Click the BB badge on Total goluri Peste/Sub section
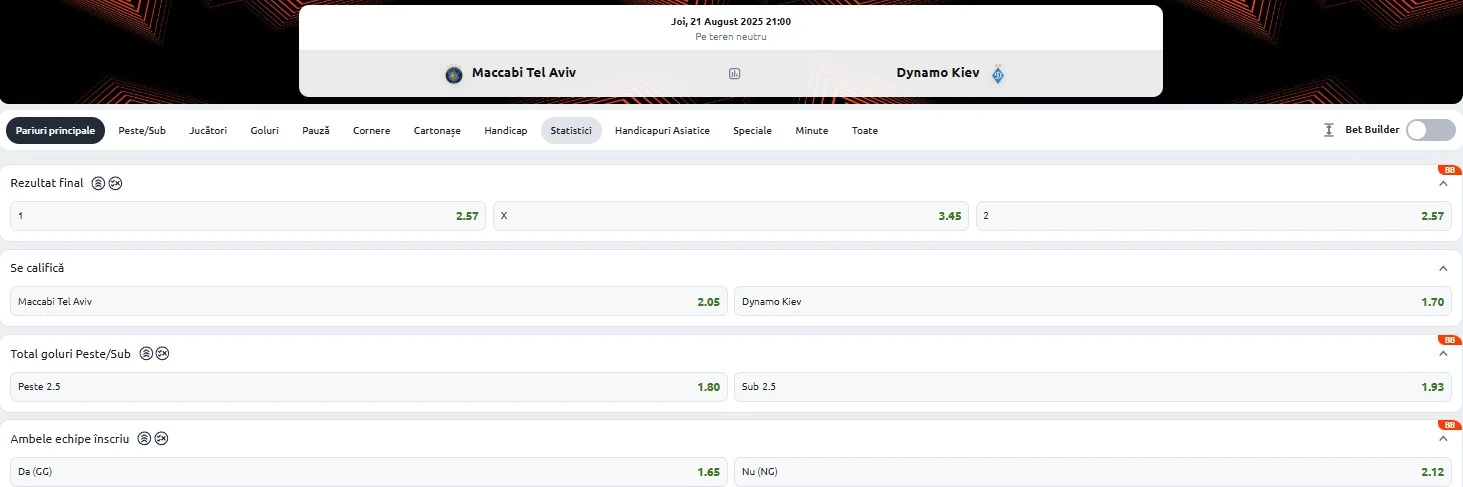Viewport: 1463px width, 487px height. point(1449,340)
